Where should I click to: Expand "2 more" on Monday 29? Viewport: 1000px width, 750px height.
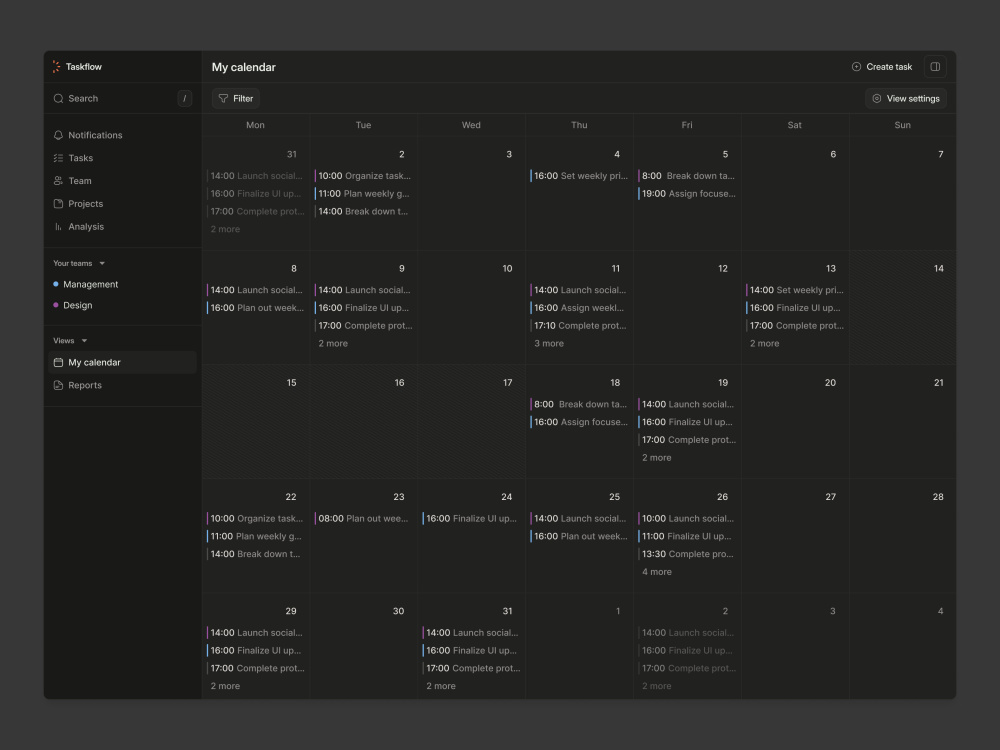(225, 686)
